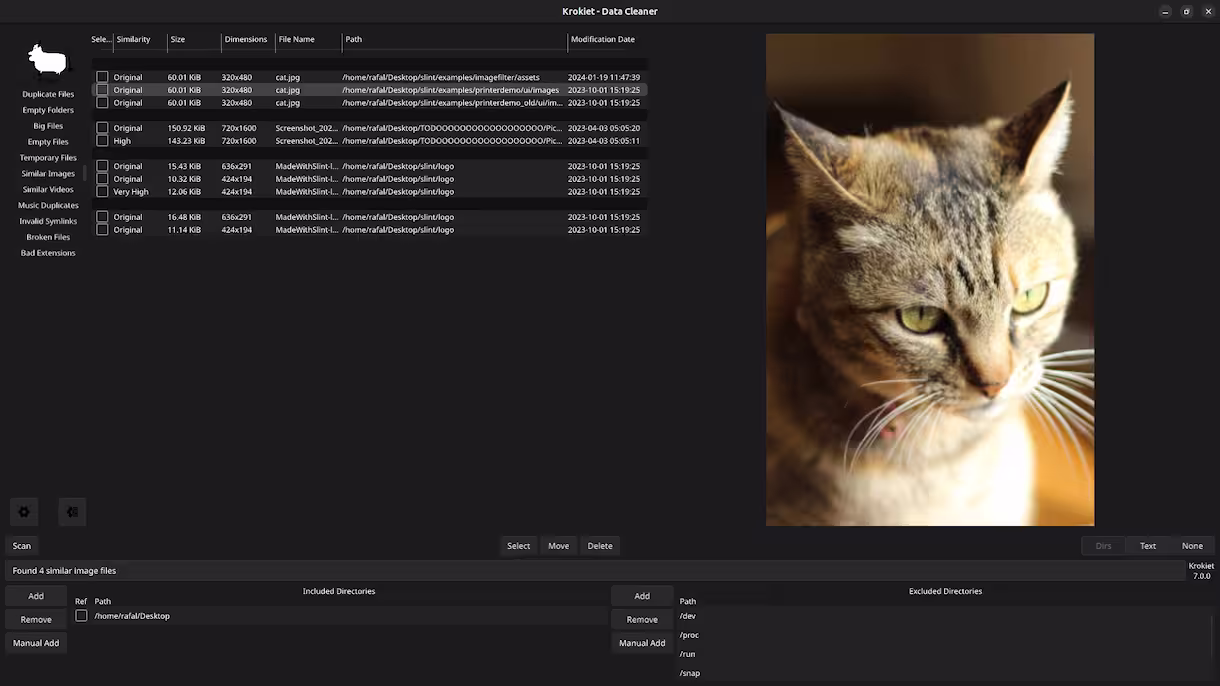Open the Big Files tool
Image resolution: width=1220 pixels, height=686 pixels.
pos(48,126)
